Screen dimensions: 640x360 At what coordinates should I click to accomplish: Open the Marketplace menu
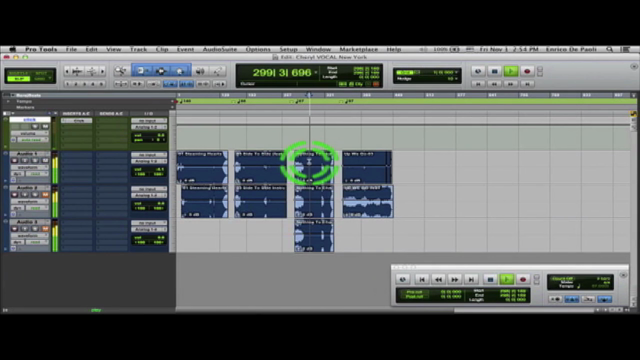coord(358,49)
